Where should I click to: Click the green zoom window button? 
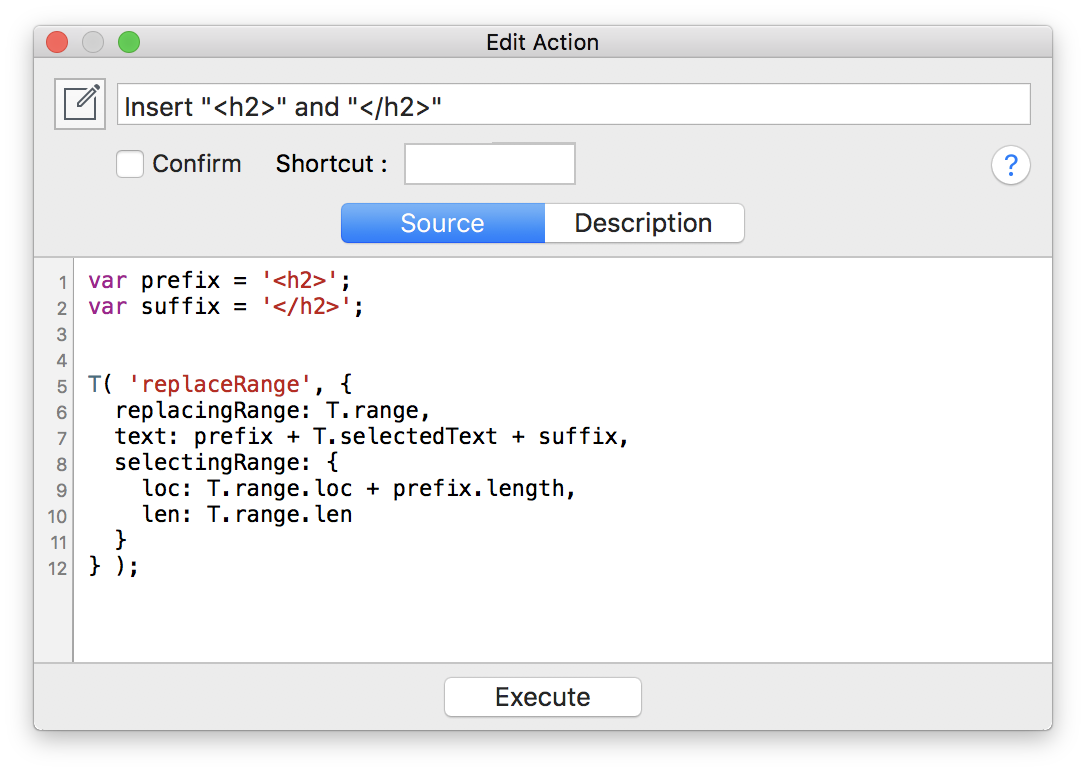coord(129,42)
